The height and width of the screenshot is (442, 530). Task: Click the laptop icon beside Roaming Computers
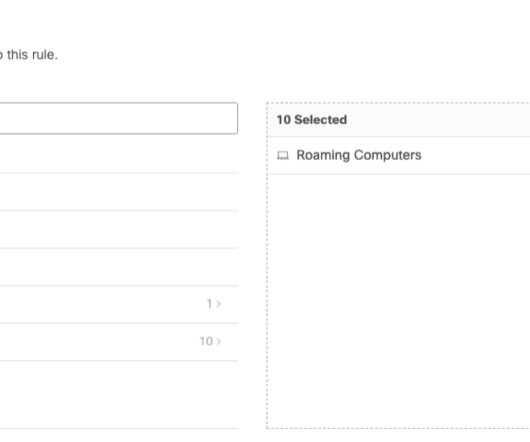click(283, 155)
